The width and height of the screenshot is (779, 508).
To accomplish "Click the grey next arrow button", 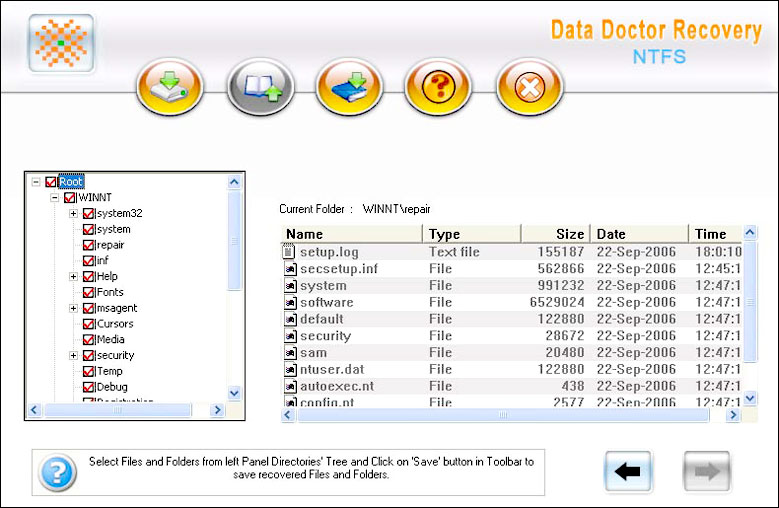I will [707, 471].
